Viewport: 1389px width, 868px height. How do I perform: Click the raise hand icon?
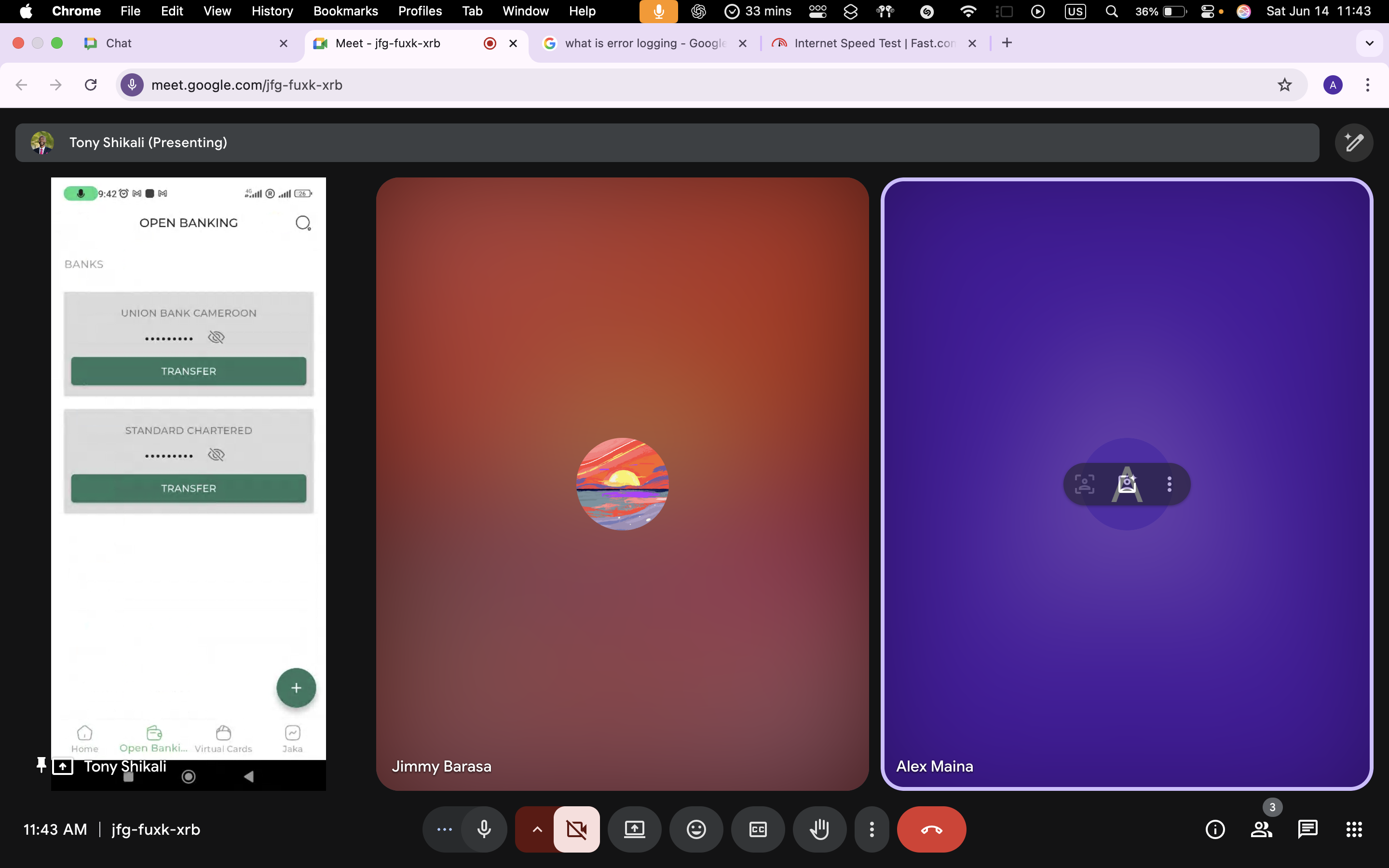pos(819,829)
